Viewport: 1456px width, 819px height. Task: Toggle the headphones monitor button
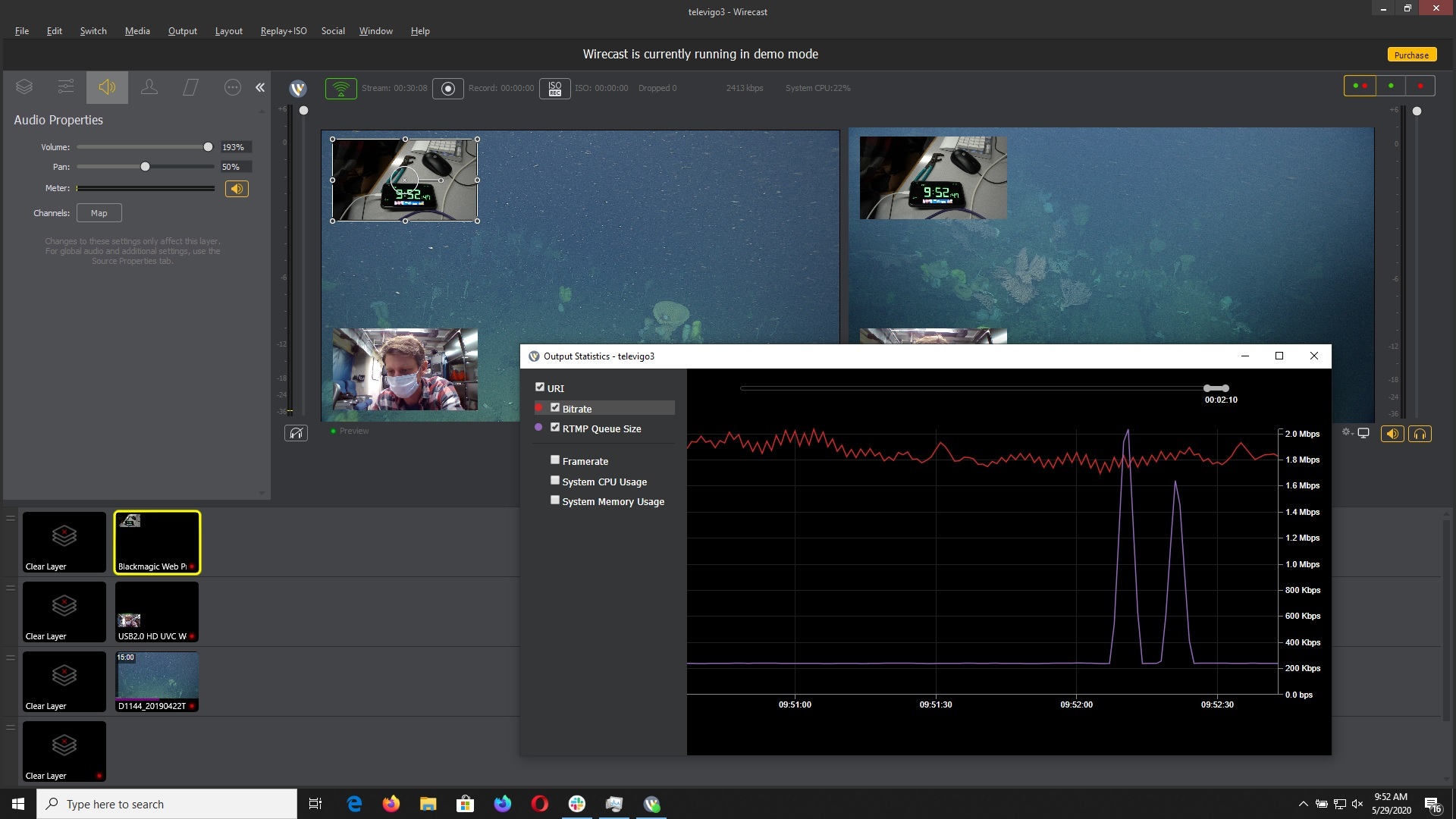(x=1420, y=434)
